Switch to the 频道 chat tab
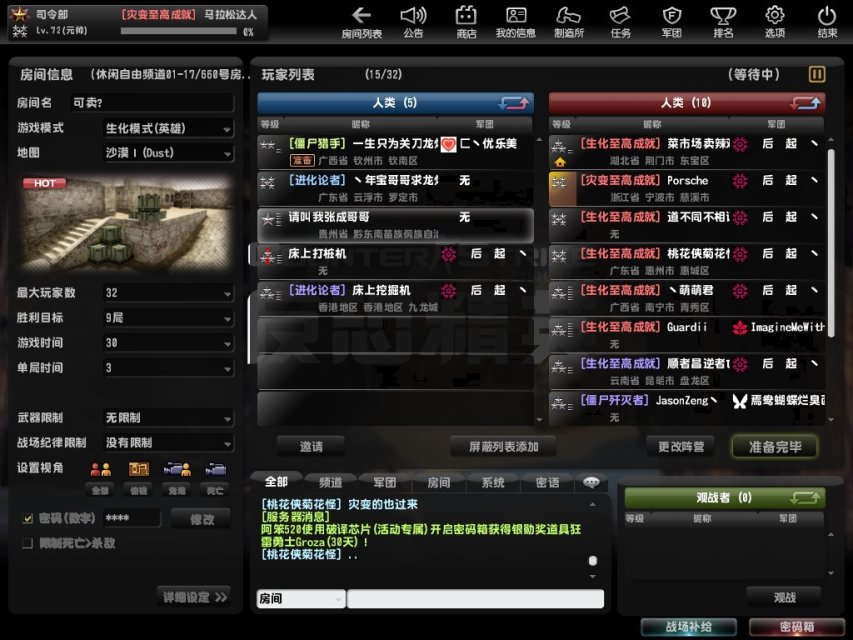The width and height of the screenshot is (853, 640). pos(330,482)
